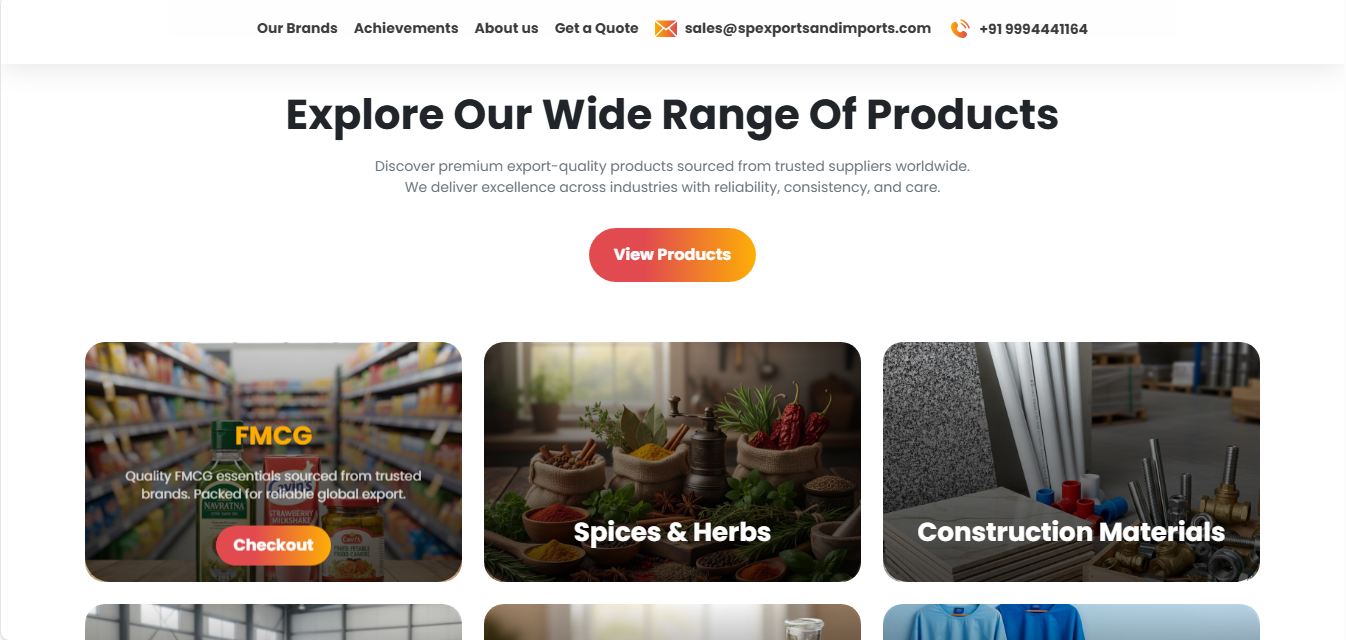Click the Checkout button on FMCG card
Screen dimensions: 1346x640
(x=273, y=545)
